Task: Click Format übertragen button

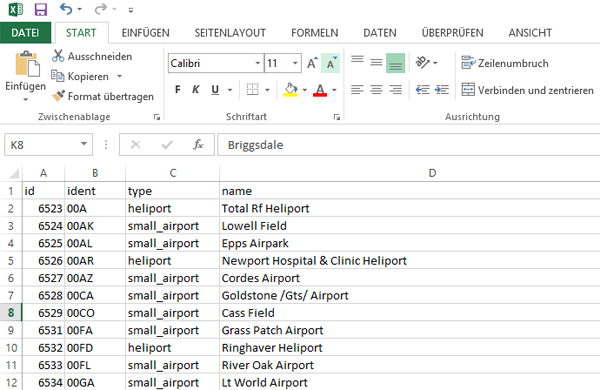Action: 103,96
